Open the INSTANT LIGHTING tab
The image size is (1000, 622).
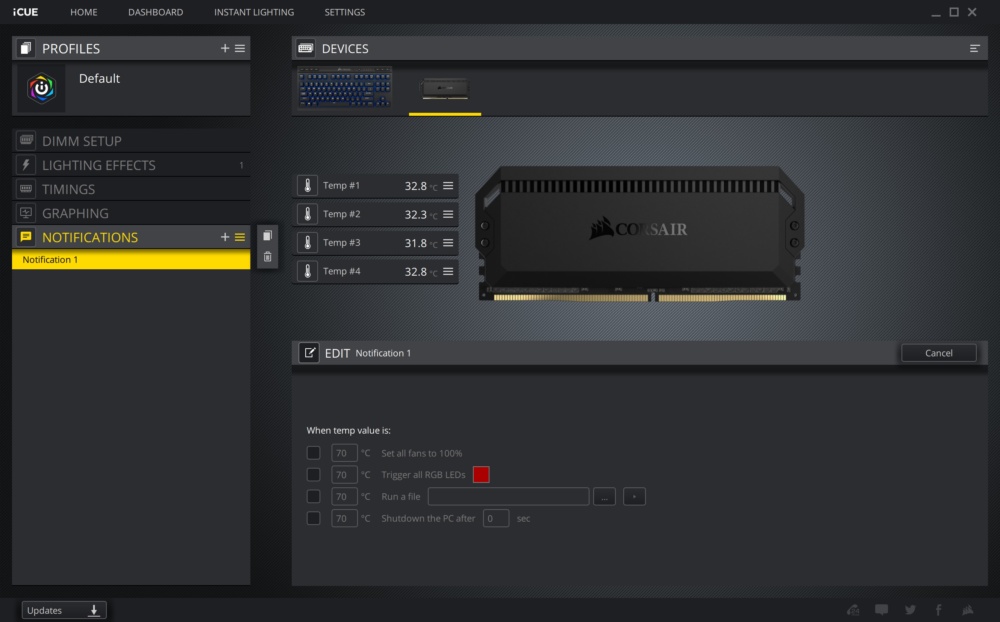(254, 12)
